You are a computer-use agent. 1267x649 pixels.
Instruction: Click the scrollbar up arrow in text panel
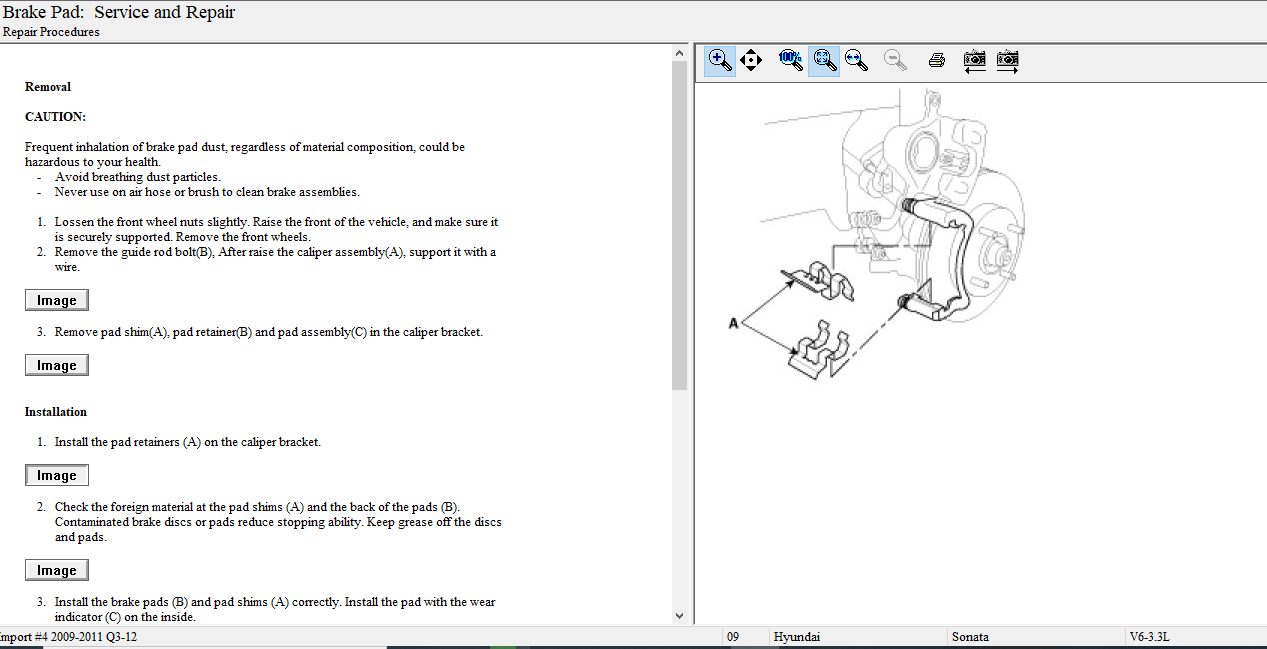(679, 52)
